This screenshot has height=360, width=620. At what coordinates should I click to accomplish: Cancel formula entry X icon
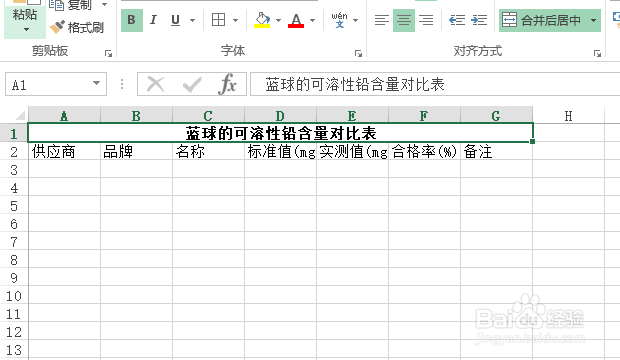[155, 84]
